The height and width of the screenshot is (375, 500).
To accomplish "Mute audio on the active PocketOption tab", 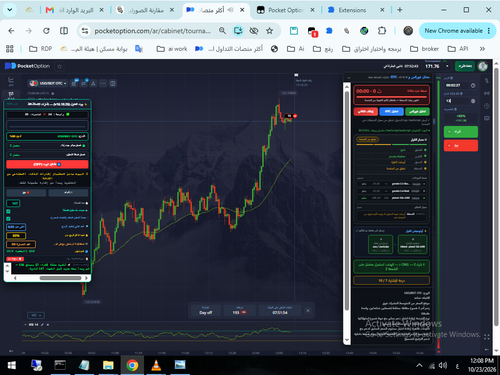I will 230,10.
